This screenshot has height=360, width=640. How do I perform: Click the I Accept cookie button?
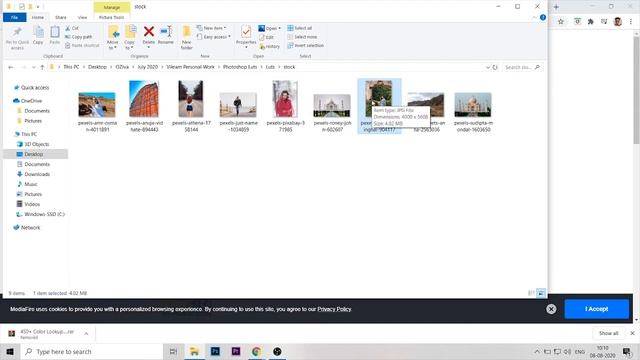click(x=596, y=309)
